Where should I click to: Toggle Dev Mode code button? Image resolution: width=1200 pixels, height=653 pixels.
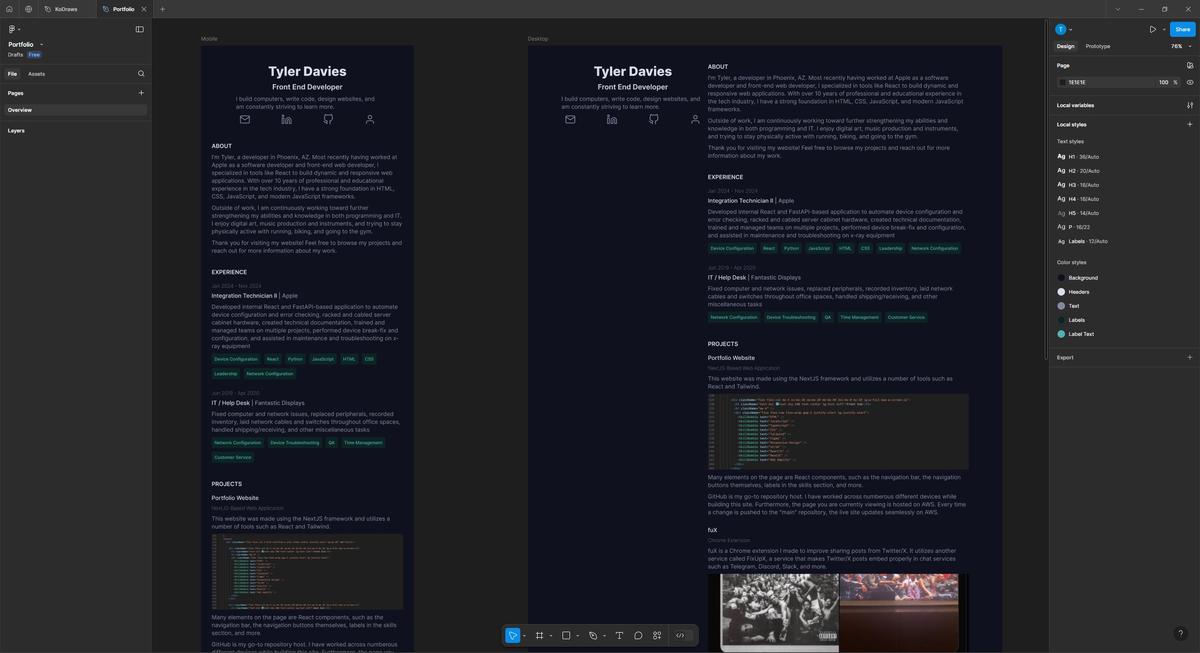[x=680, y=635]
